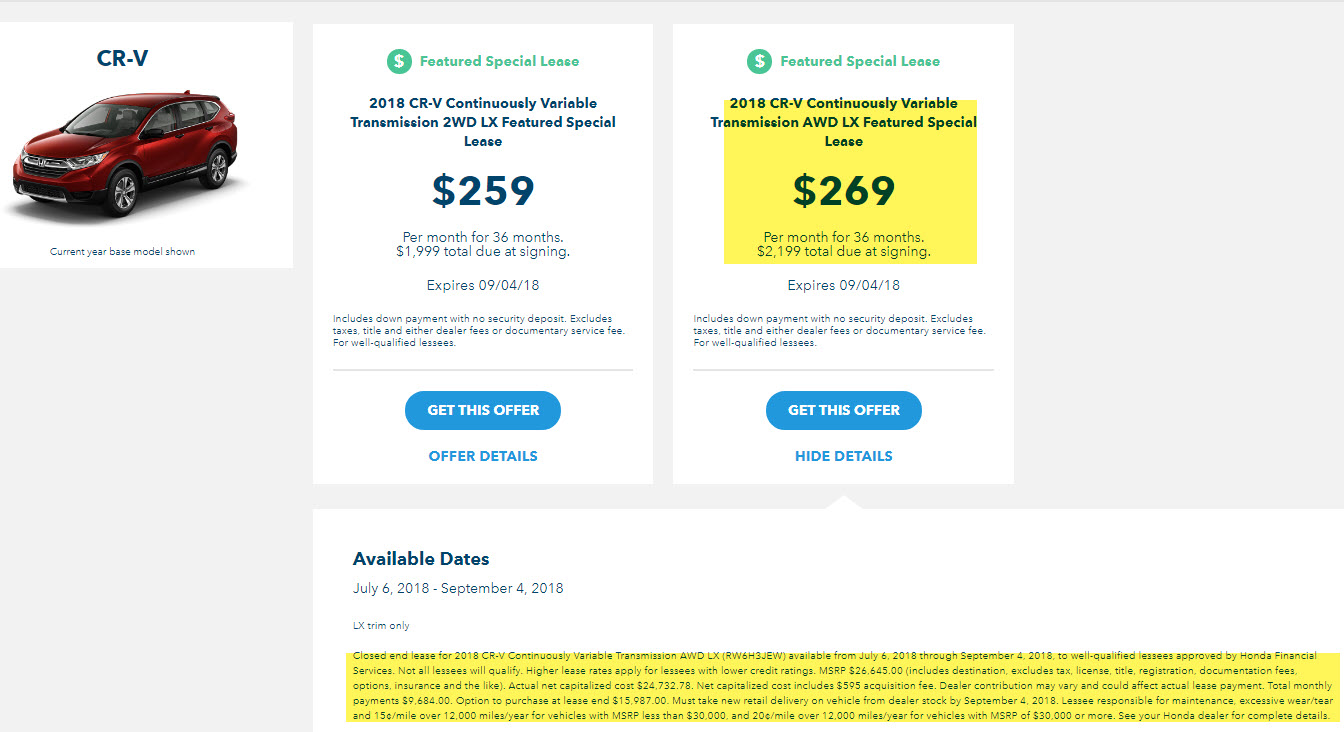Viewport: 1344px width, 732px height.
Task: Click the highlighted closed end lease disclaimer
Action: (845, 686)
